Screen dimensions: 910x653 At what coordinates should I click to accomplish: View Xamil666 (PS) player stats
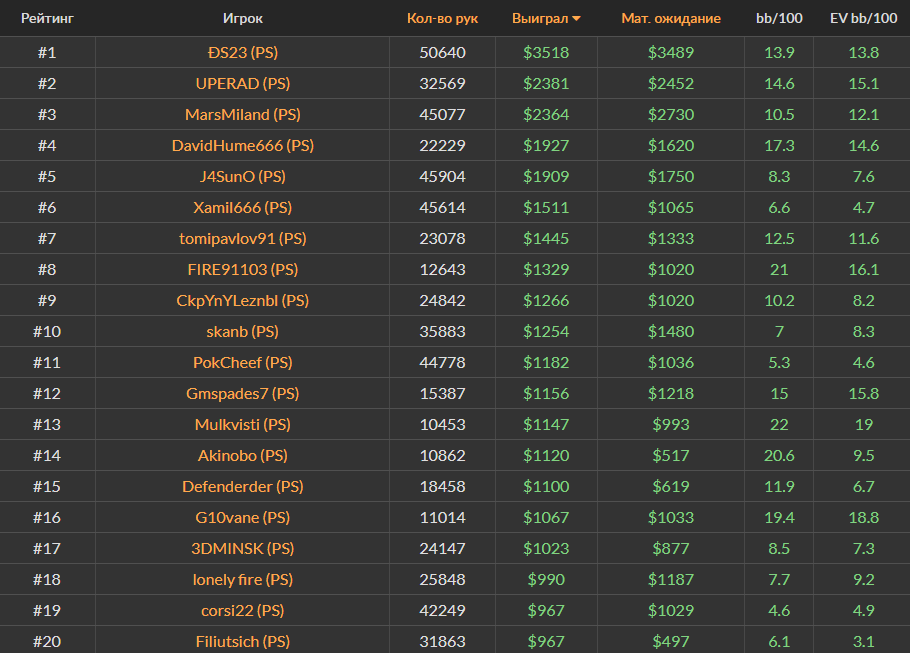click(242, 207)
